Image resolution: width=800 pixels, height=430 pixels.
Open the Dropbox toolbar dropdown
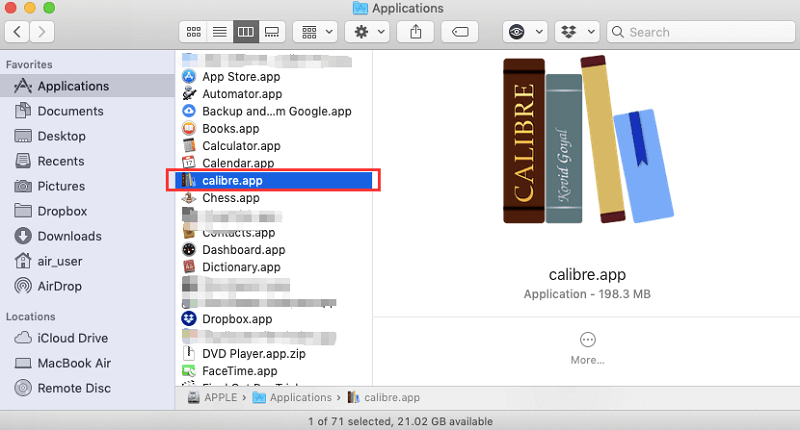tap(577, 32)
